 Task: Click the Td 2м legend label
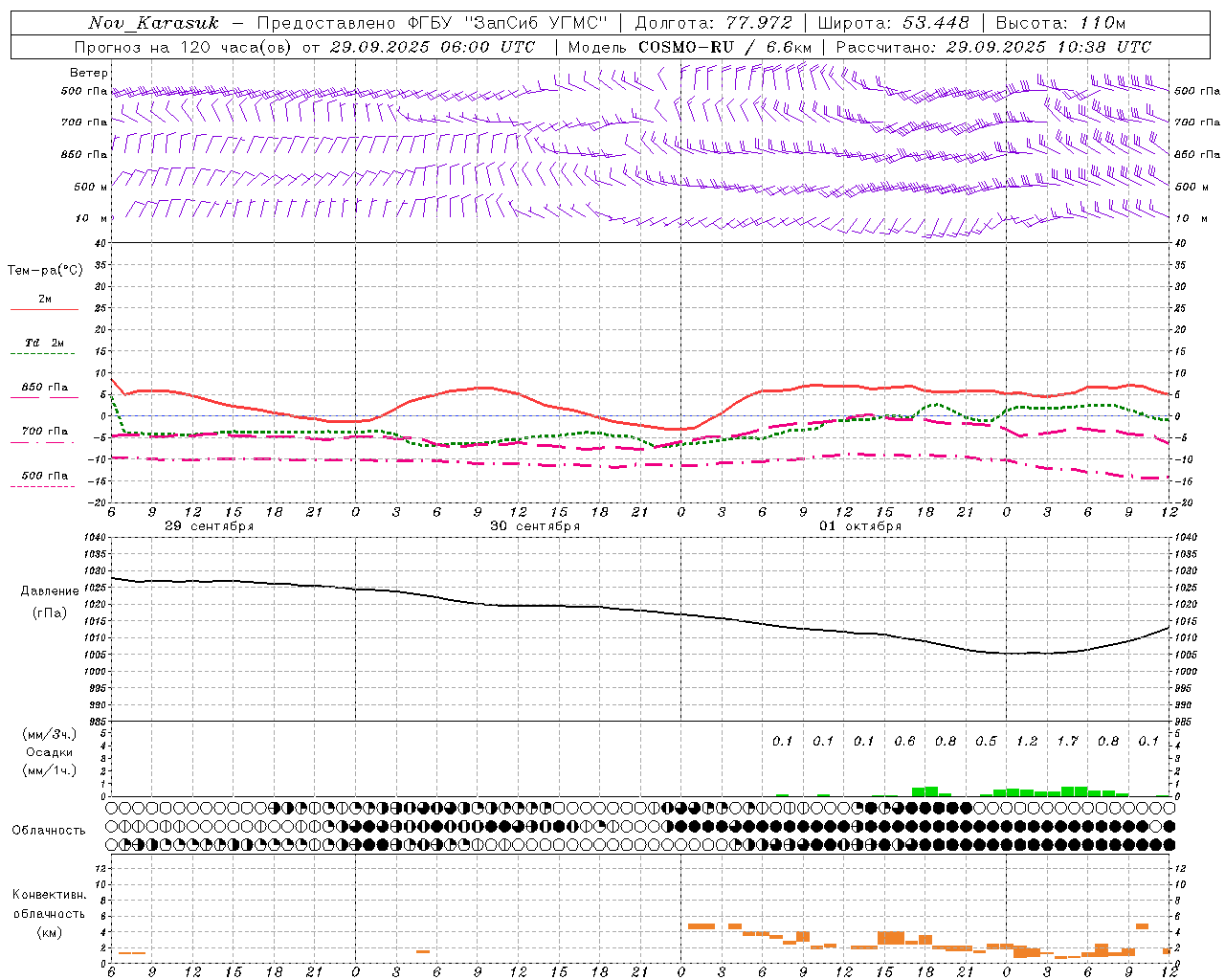[x=44, y=343]
